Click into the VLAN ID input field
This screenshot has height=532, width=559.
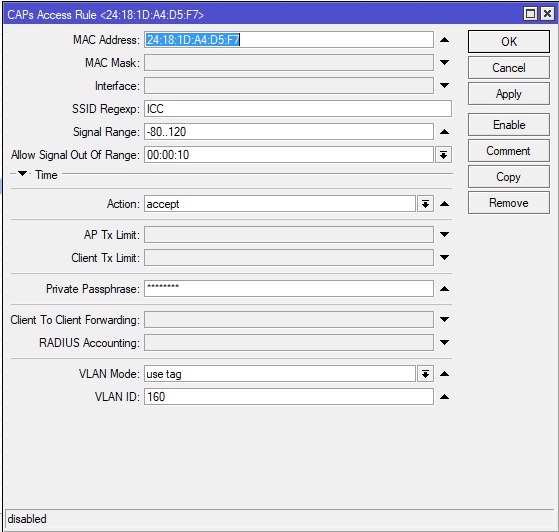pos(289,397)
